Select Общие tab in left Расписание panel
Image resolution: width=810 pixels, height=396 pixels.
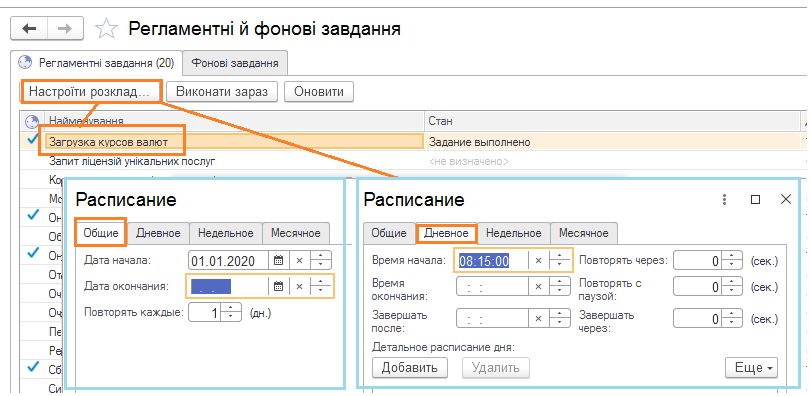point(101,233)
